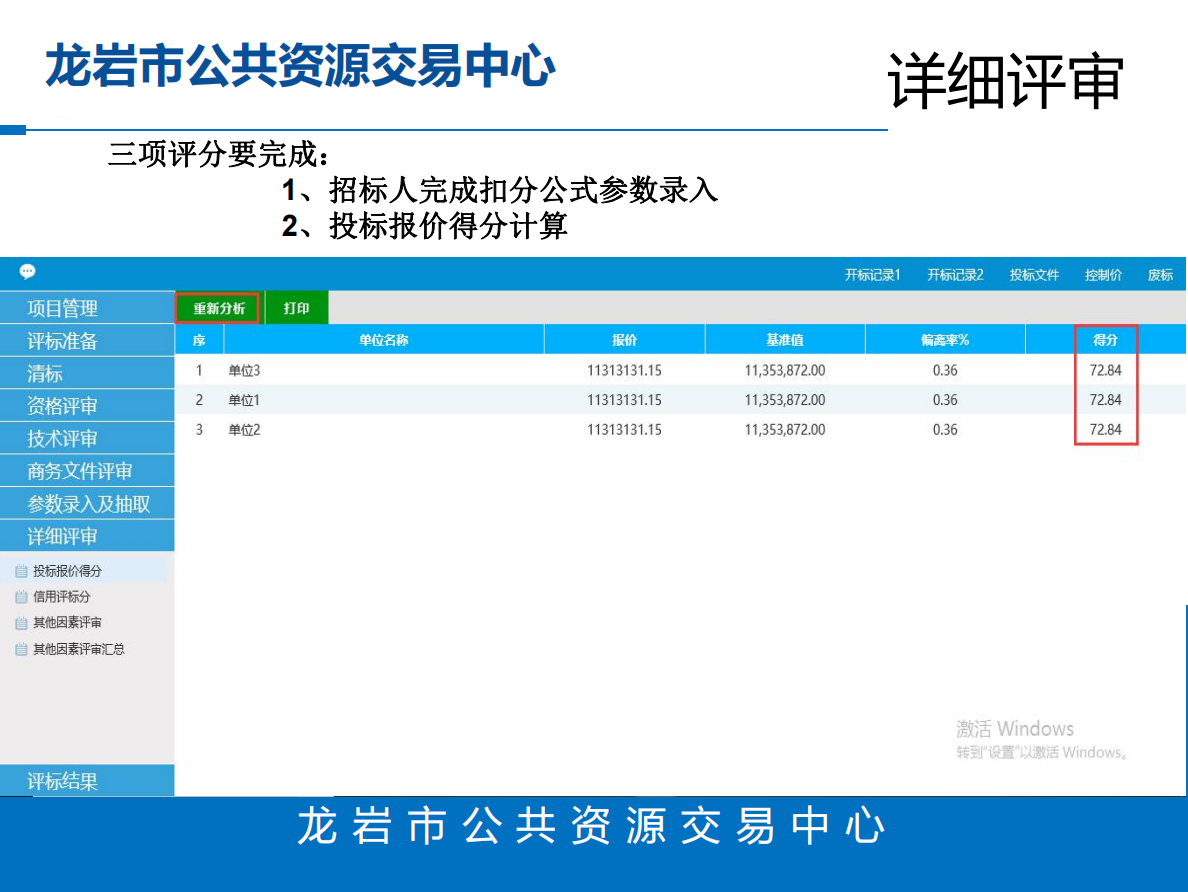This screenshot has height=892, width=1188.
Task: Click the 重新分析 button
Action: point(219,308)
